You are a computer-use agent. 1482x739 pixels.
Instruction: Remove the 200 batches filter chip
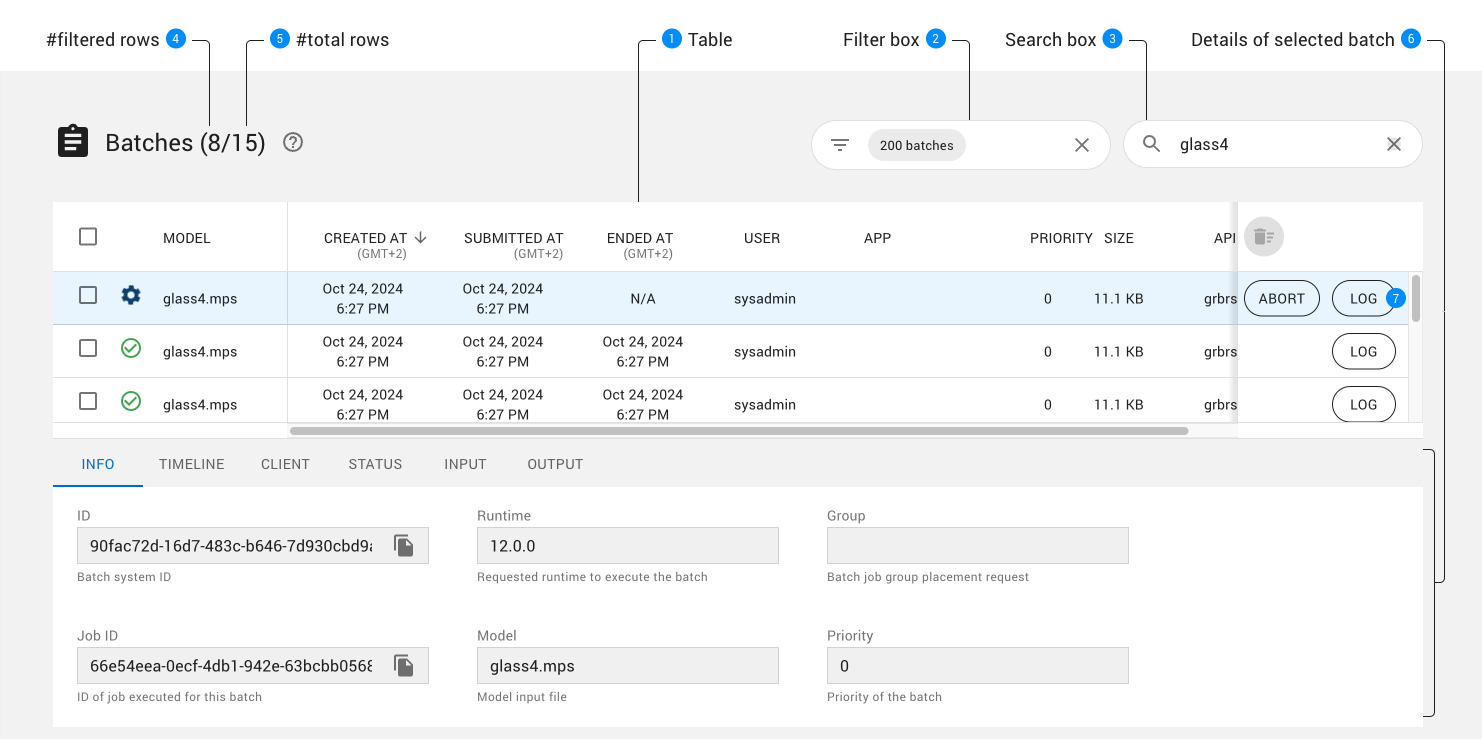pos(916,145)
